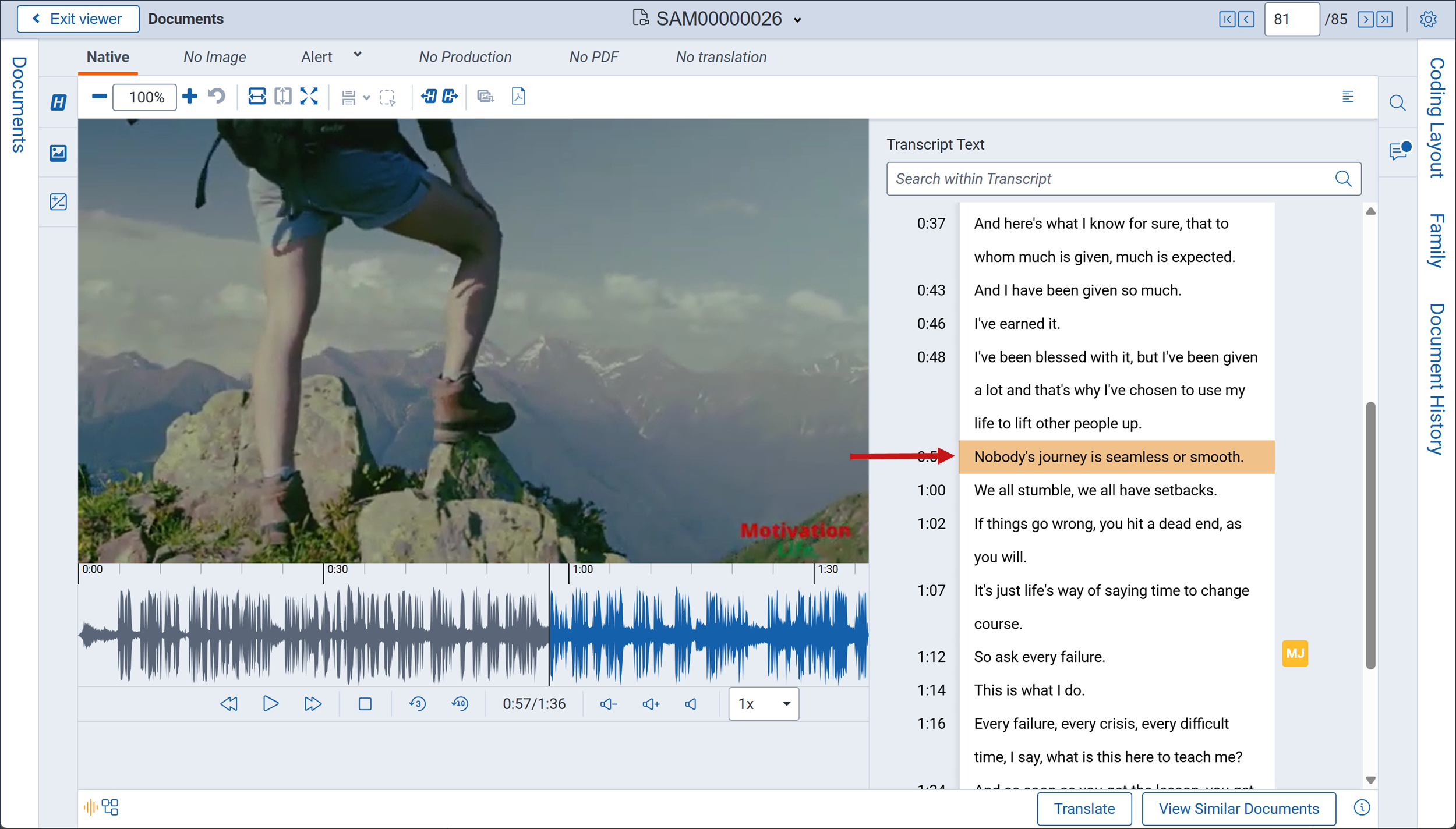Viewport: 1456px width, 829px height.
Task: Expand the SAM00000026 document dropdown
Action: pos(798,20)
